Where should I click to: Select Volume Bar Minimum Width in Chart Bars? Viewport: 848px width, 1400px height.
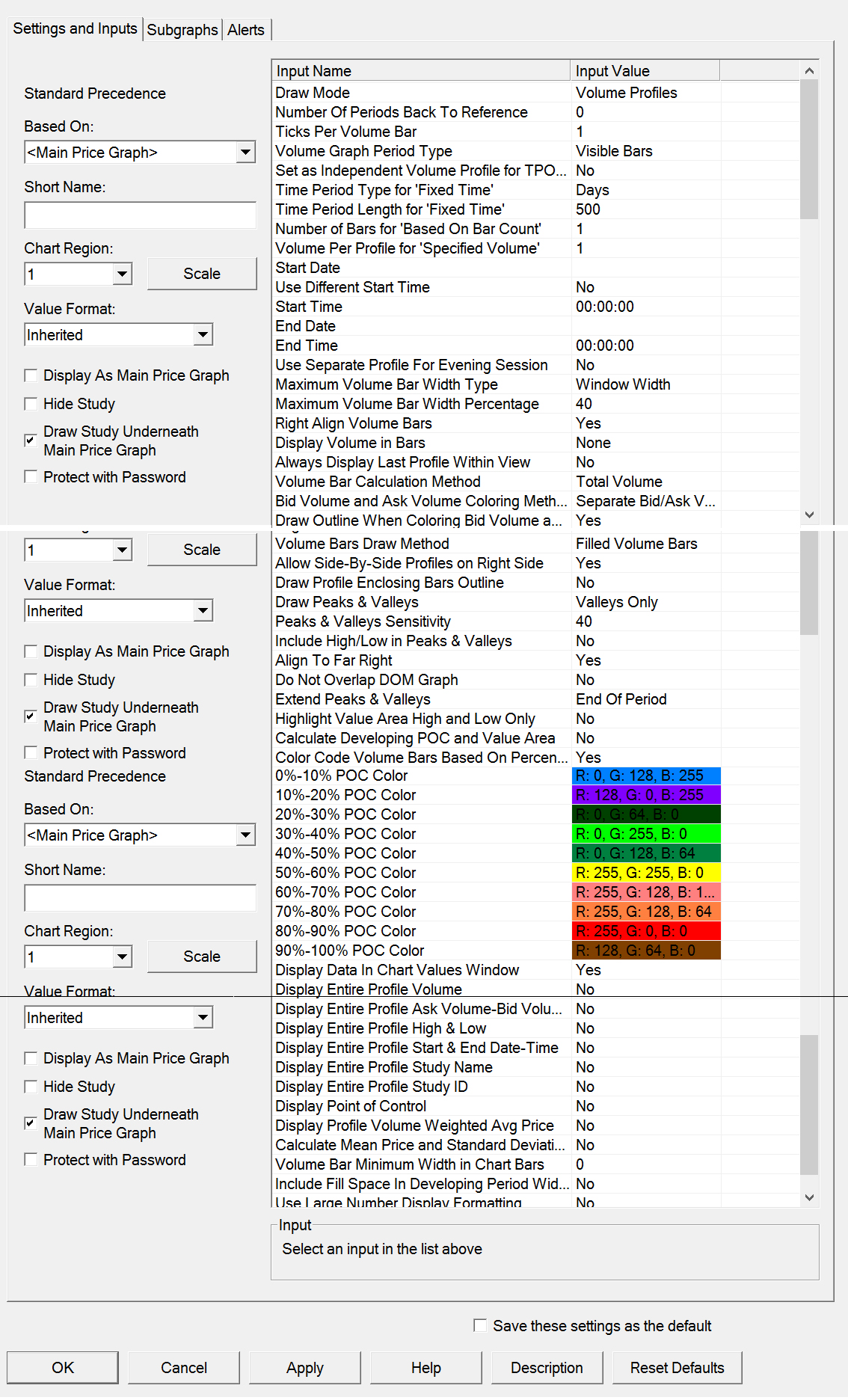[x=535, y=1164]
